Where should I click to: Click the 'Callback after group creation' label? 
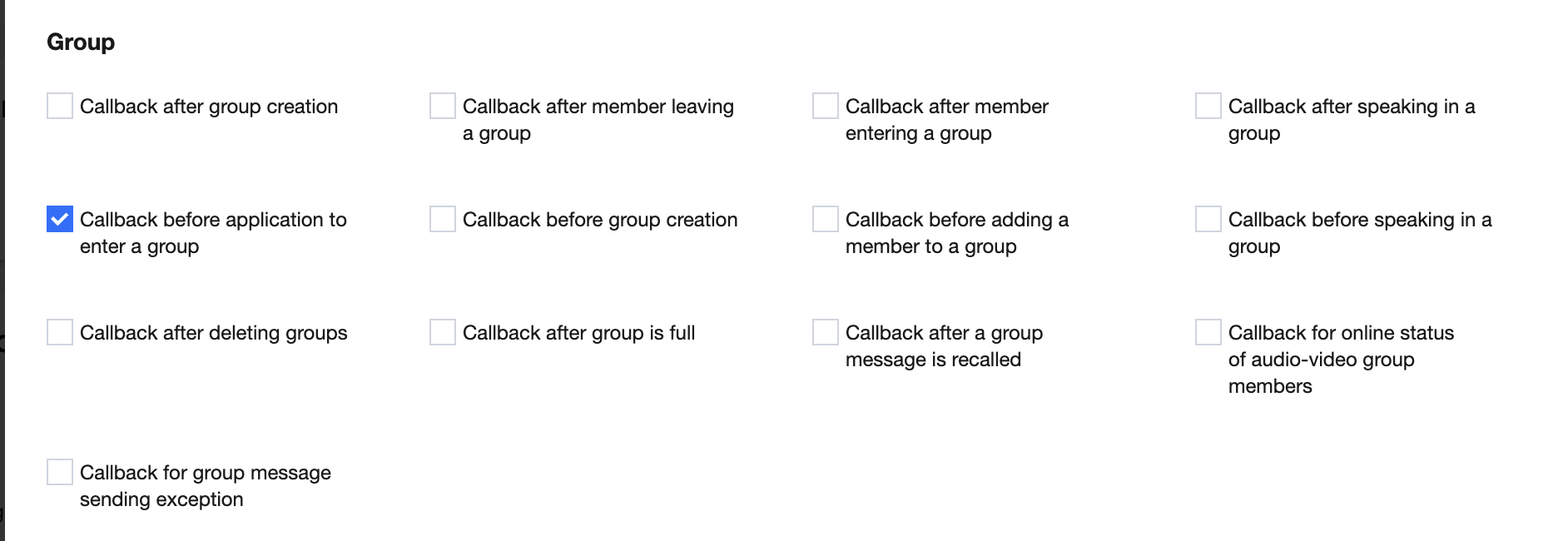(x=209, y=107)
